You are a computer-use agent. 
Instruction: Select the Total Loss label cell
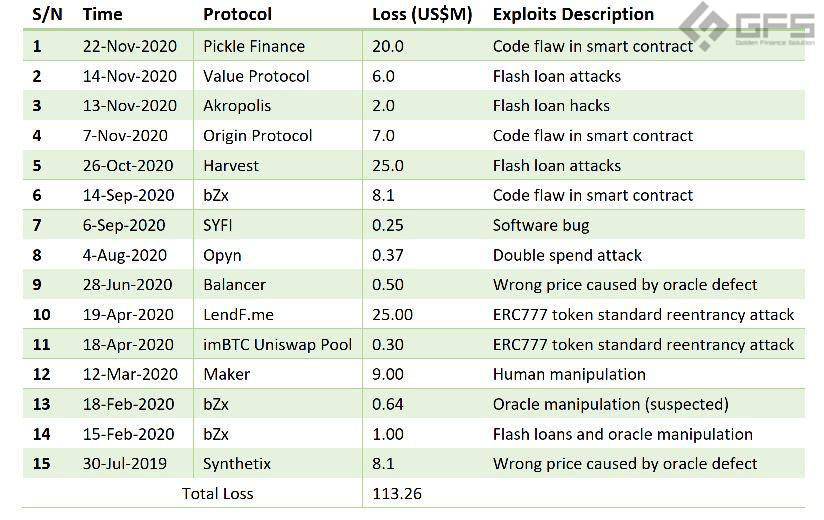[x=218, y=494]
